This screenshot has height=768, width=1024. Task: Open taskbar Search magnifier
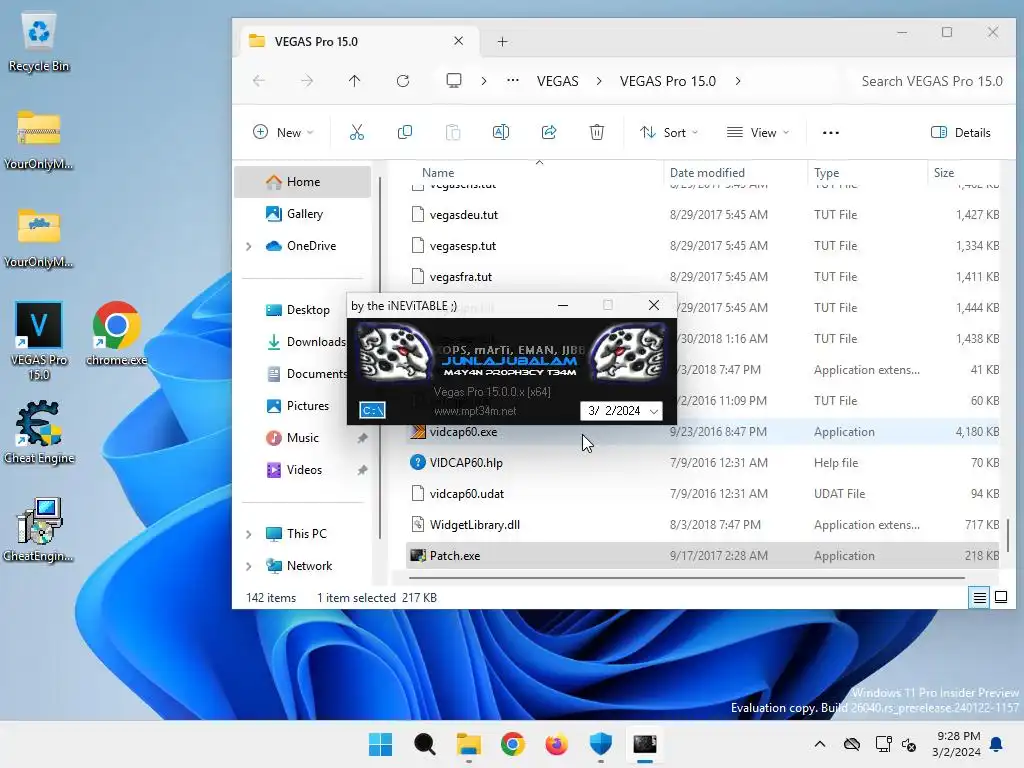tap(424, 744)
